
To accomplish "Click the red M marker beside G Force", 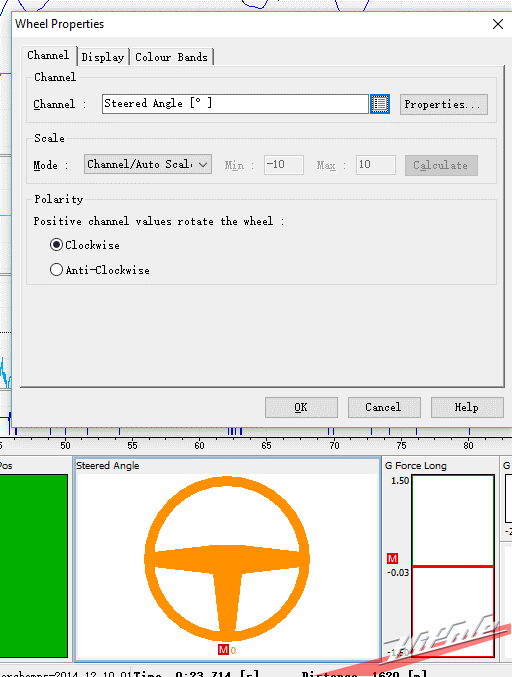I will pos(392,558).
